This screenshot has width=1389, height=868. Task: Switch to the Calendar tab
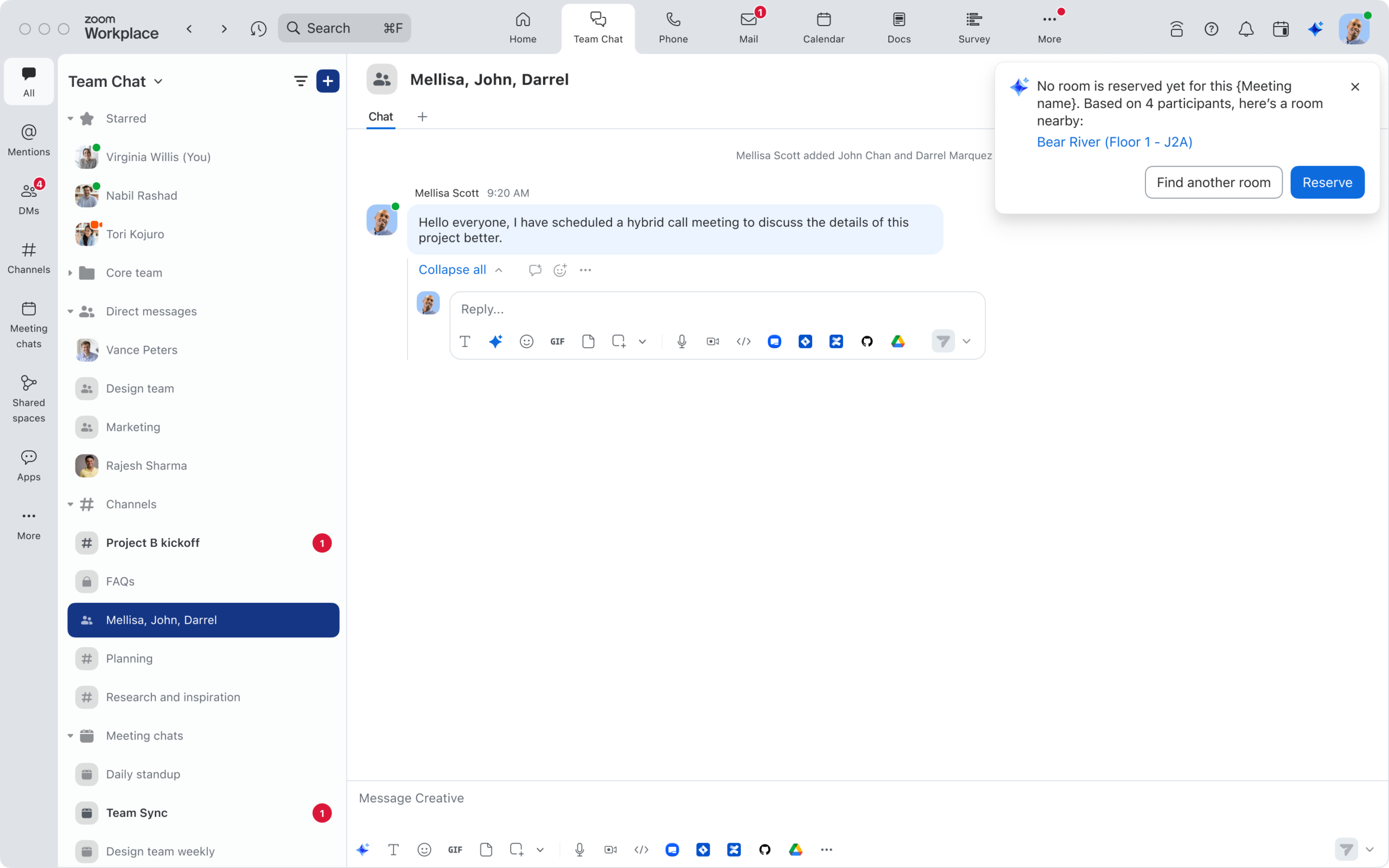tap(823, 28)
